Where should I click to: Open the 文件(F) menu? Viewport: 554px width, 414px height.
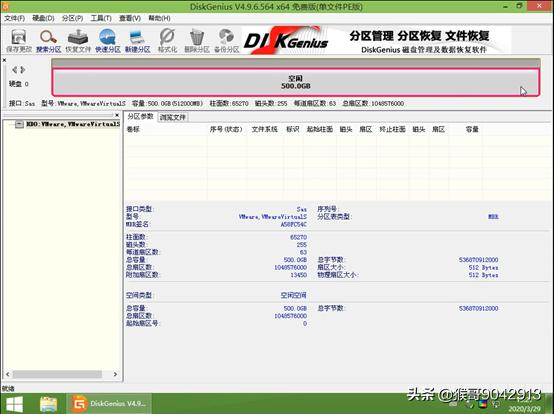click(14, 18)
